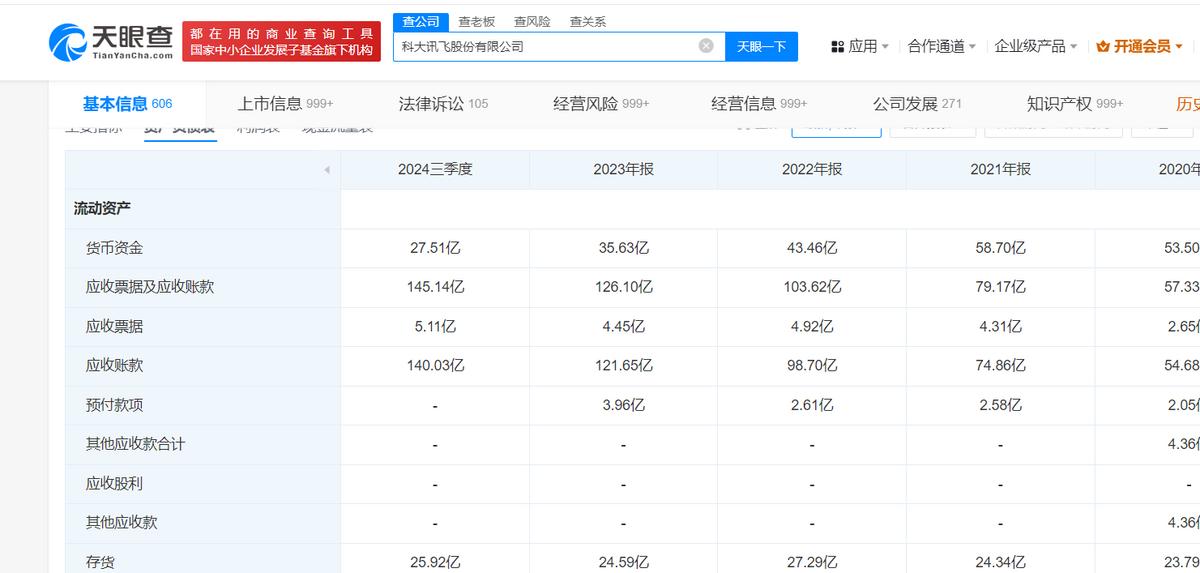Go to the 法律诉讼 tab
Viewport: 1200px width, 573px height.
pyautogui.click(x=443, y=104)
